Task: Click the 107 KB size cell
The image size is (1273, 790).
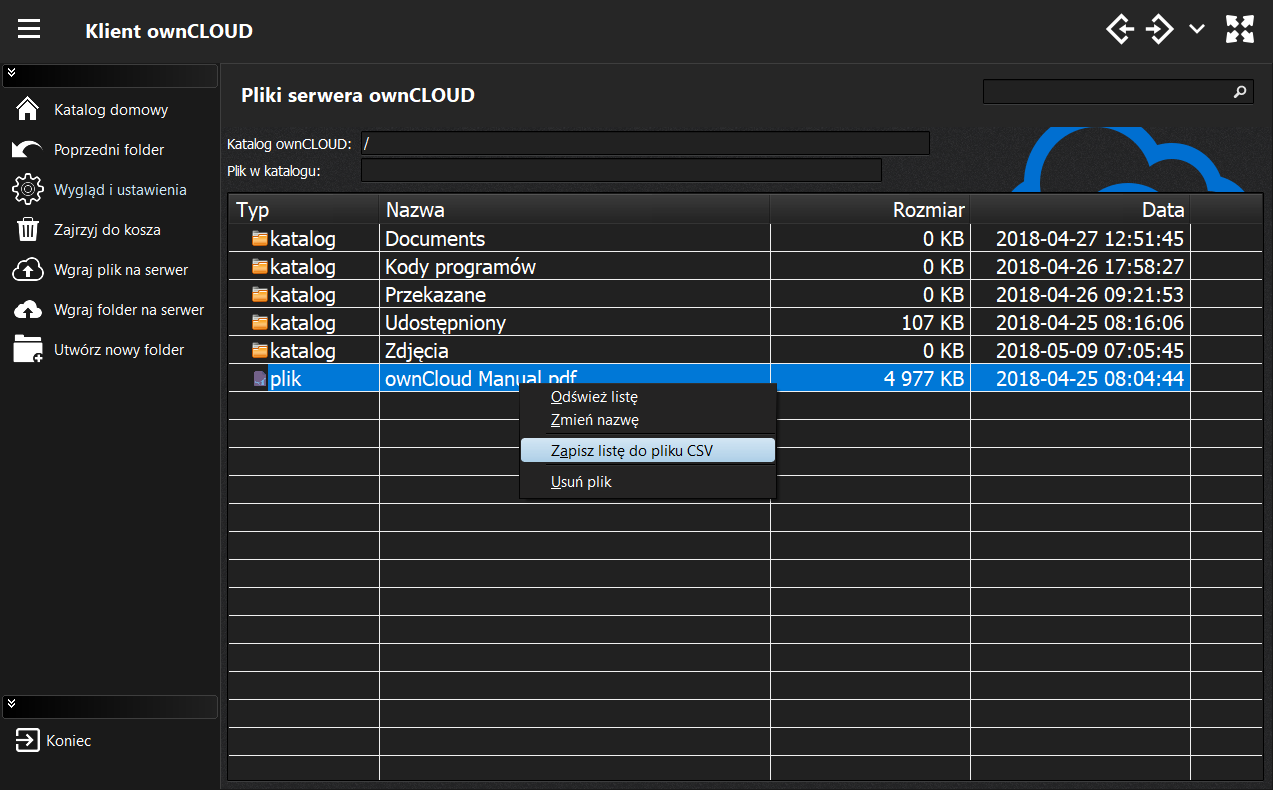Action: pos(870,322)
